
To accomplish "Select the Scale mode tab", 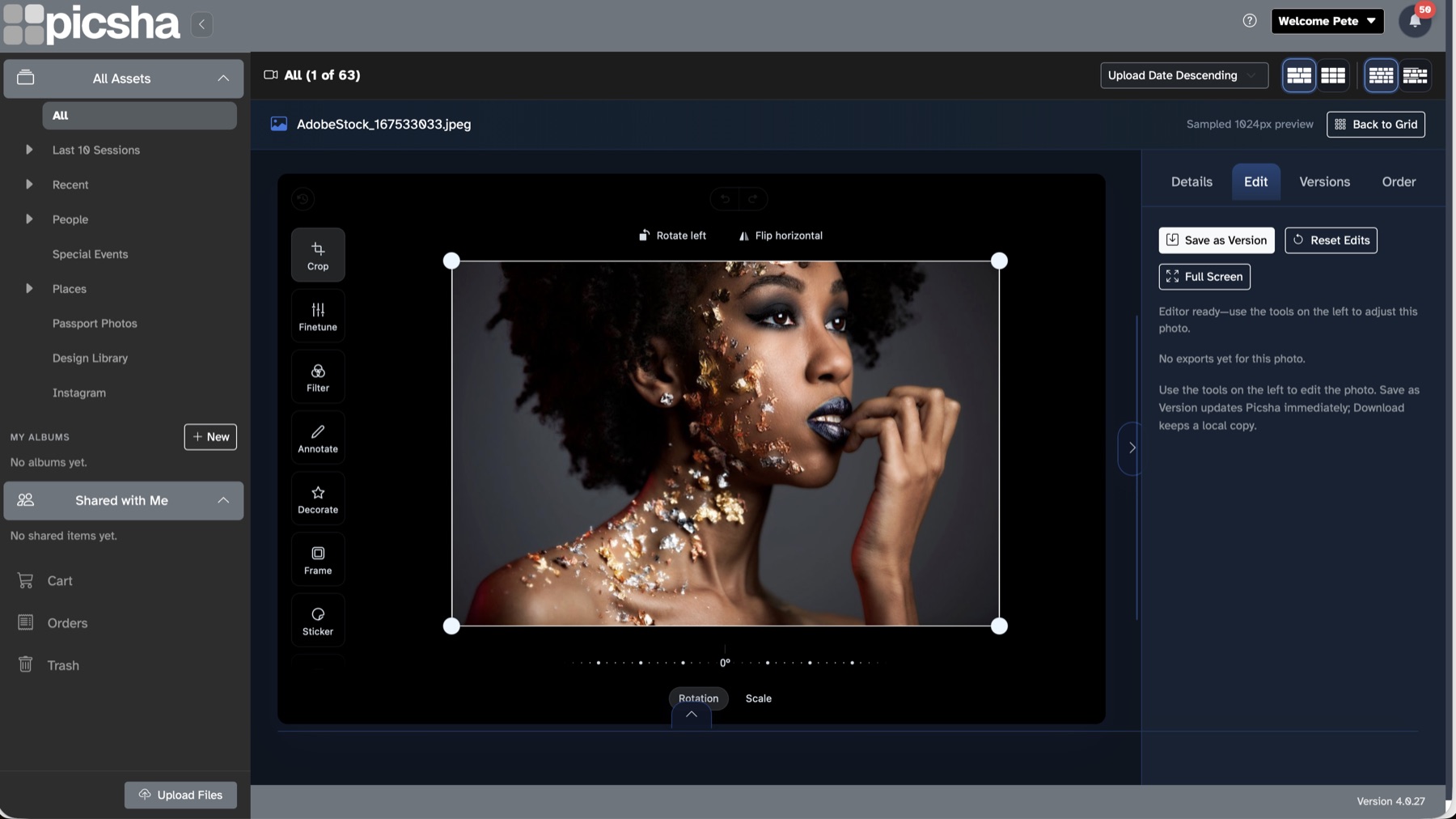I will 758,698.
